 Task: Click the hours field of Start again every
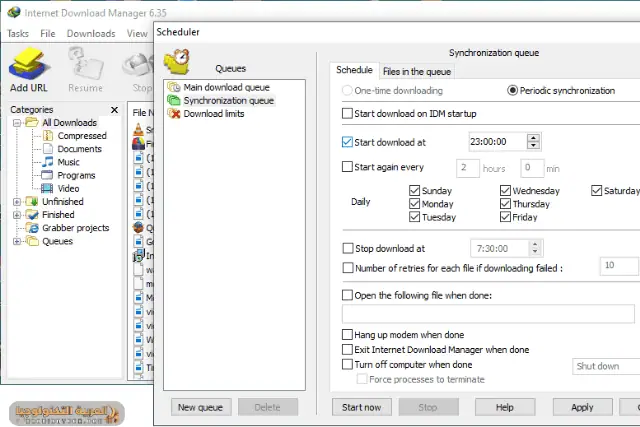(x=468, y=168)
